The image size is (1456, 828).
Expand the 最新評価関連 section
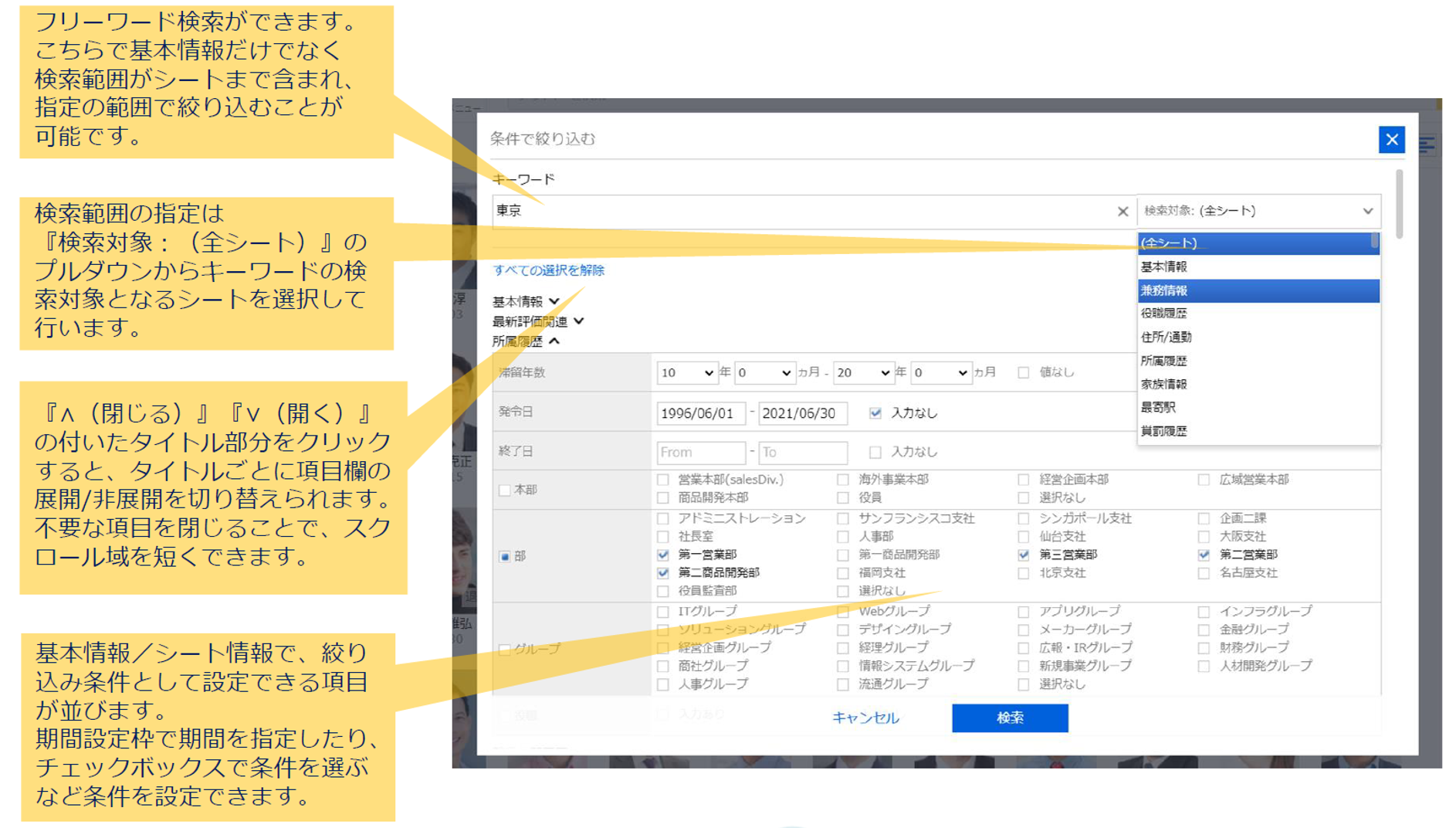[x=538, y=321]
